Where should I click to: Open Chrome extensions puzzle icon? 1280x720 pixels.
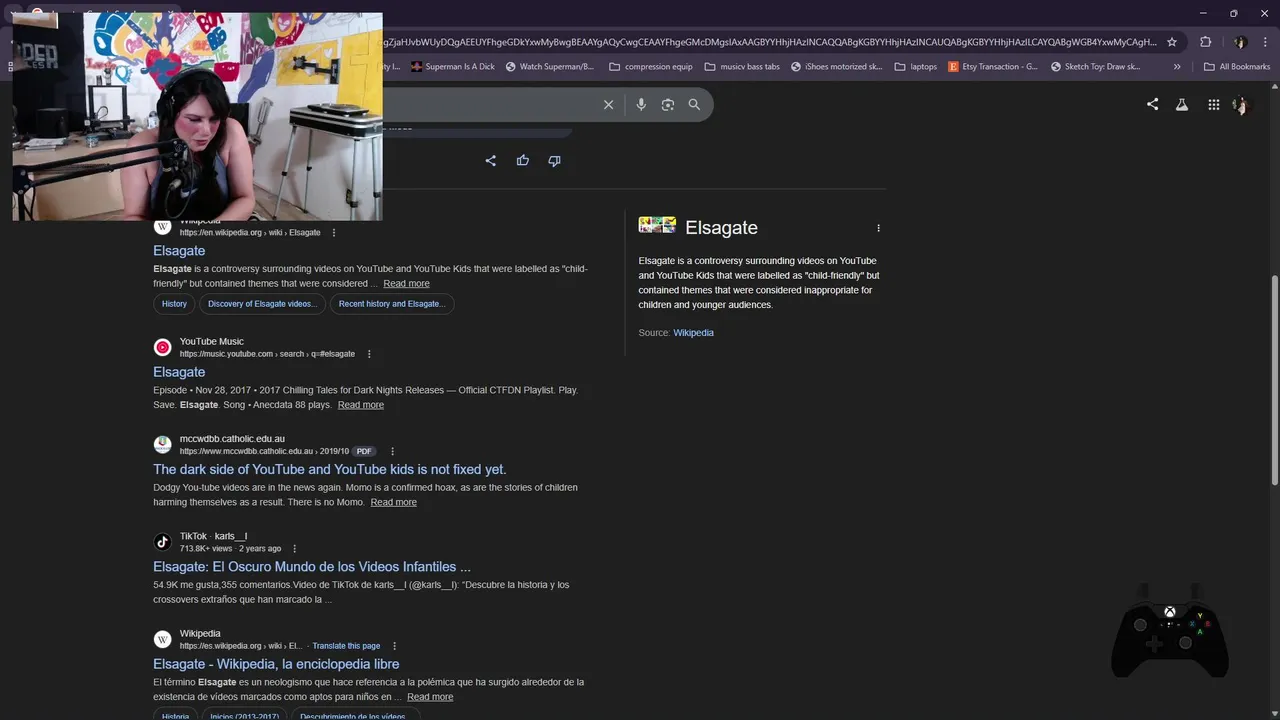pyautogui.click(x=1205, y=42)
